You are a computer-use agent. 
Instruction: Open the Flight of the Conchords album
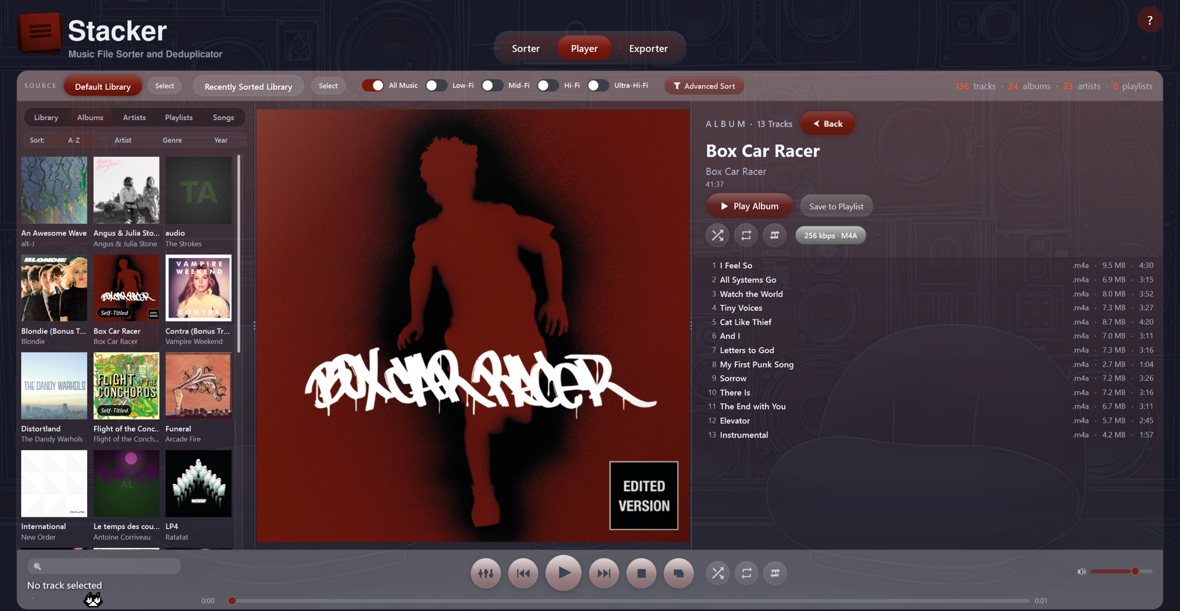click(126, 385)
